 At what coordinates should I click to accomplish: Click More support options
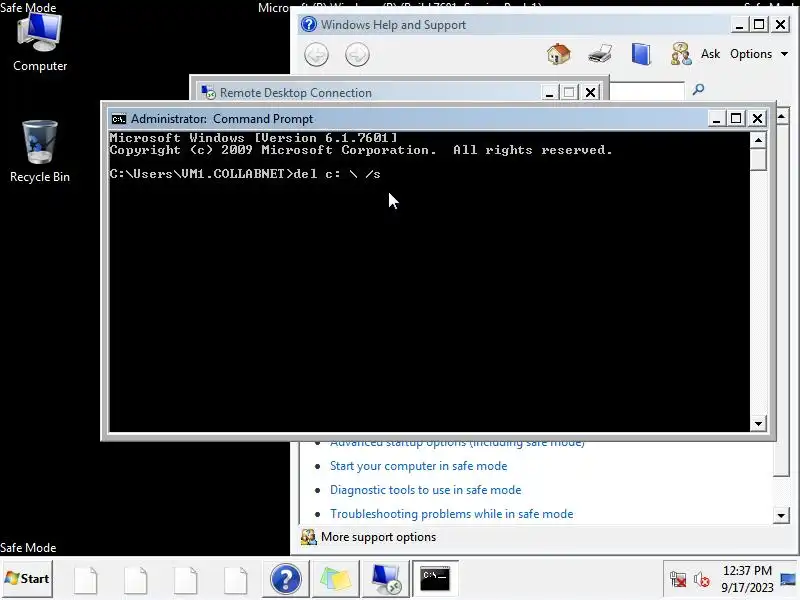pos(378,537)
